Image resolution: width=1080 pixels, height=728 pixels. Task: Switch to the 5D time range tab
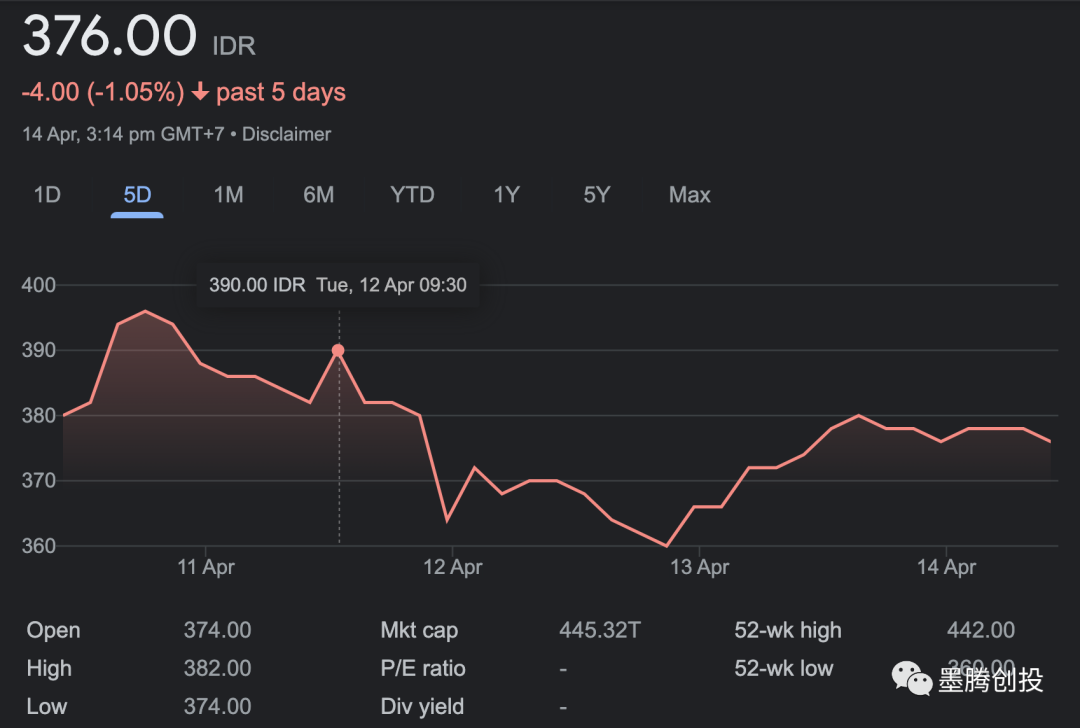click(137, 195)
